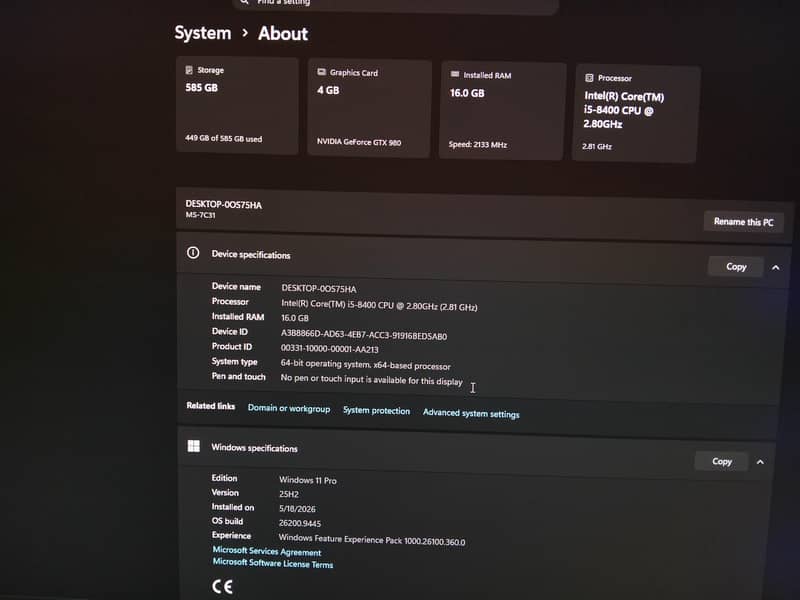Collapse the Windows specifications section
The height and width of the screenshot is (600, 800).
(760, 462)
